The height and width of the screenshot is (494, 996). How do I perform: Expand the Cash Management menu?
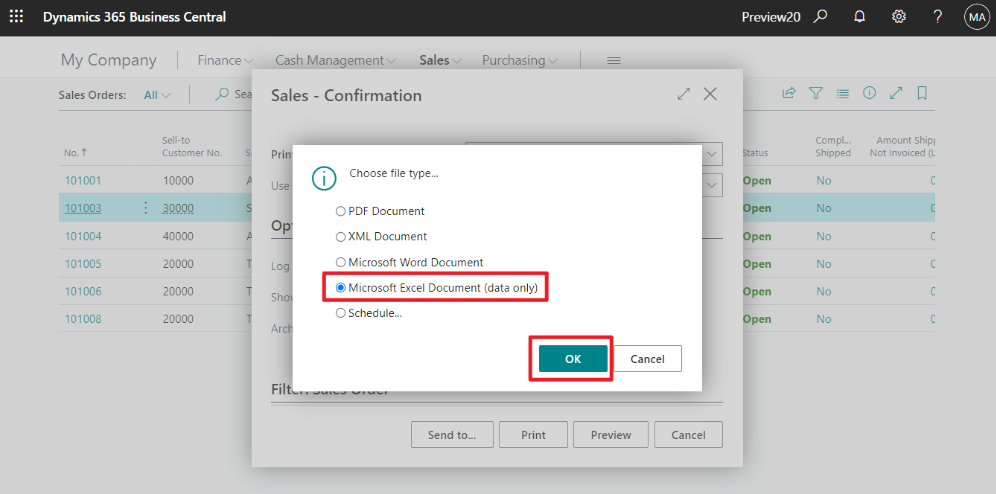pos(335,60)
